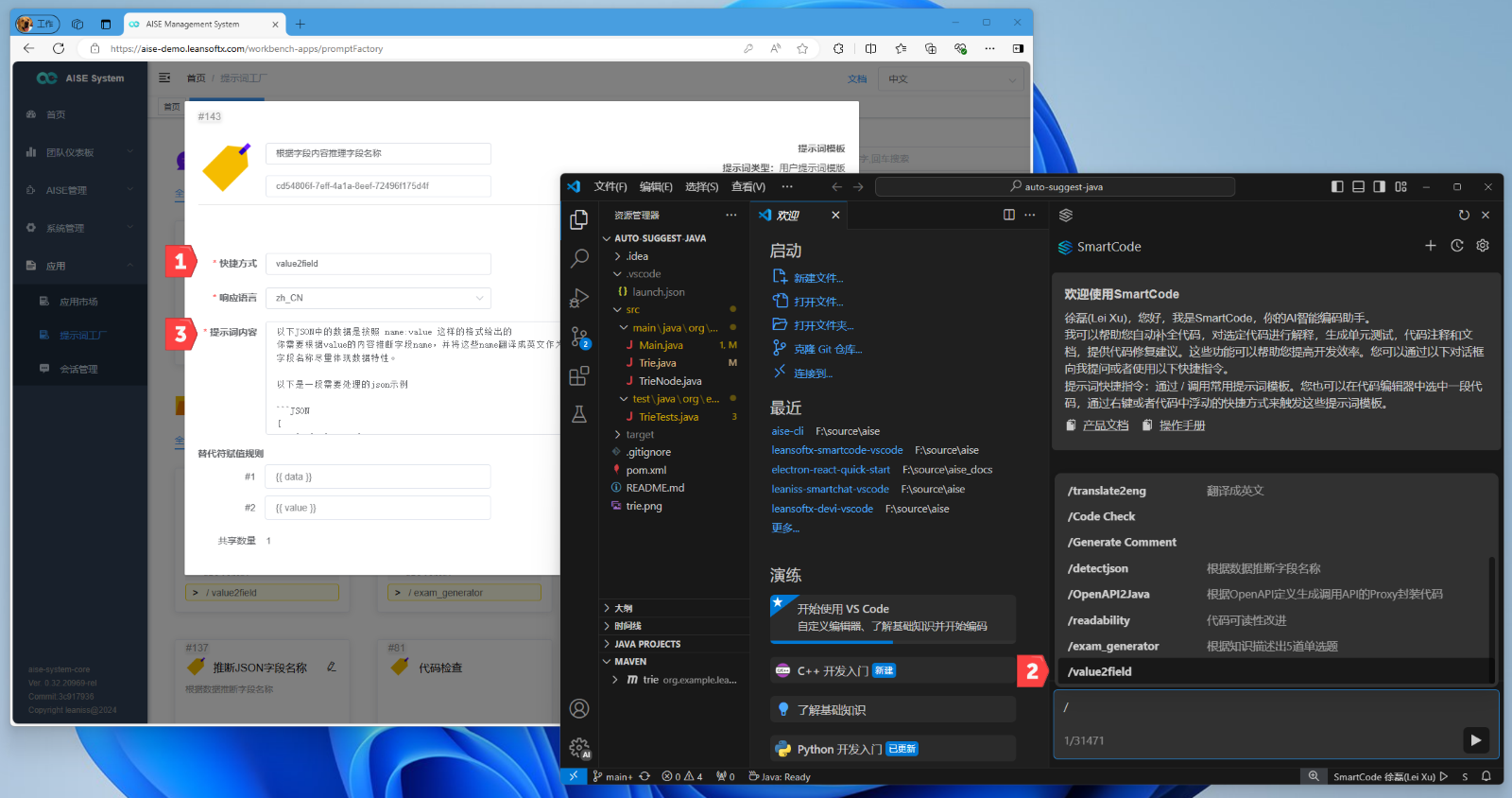
Task: Click the SmartCode layers icon in panel header
Action: coord(1066,216)
